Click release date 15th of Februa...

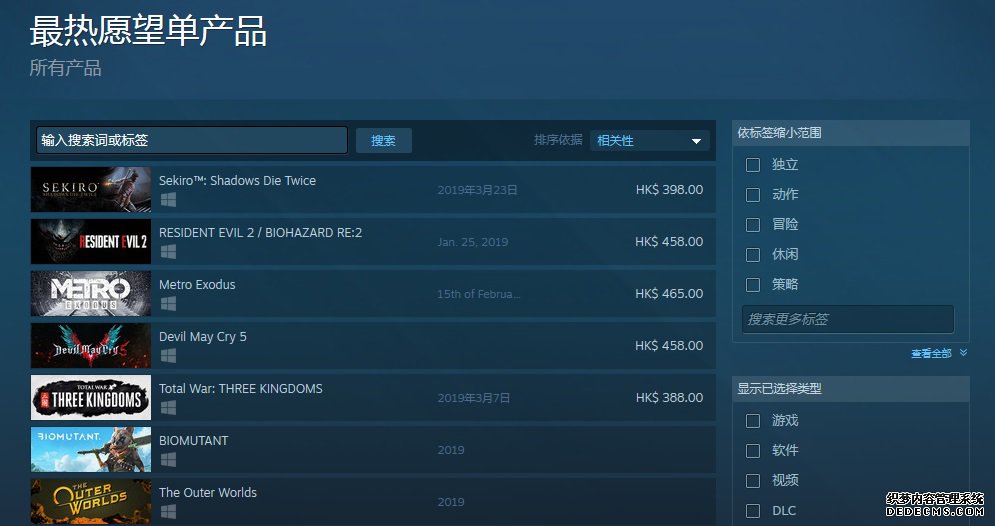click(x=478, y=294)
